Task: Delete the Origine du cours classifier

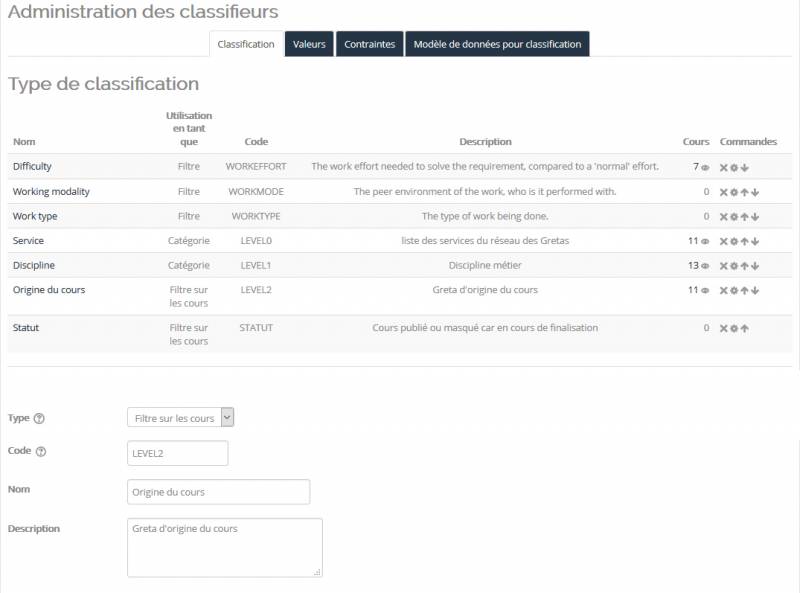Action: 724,290
